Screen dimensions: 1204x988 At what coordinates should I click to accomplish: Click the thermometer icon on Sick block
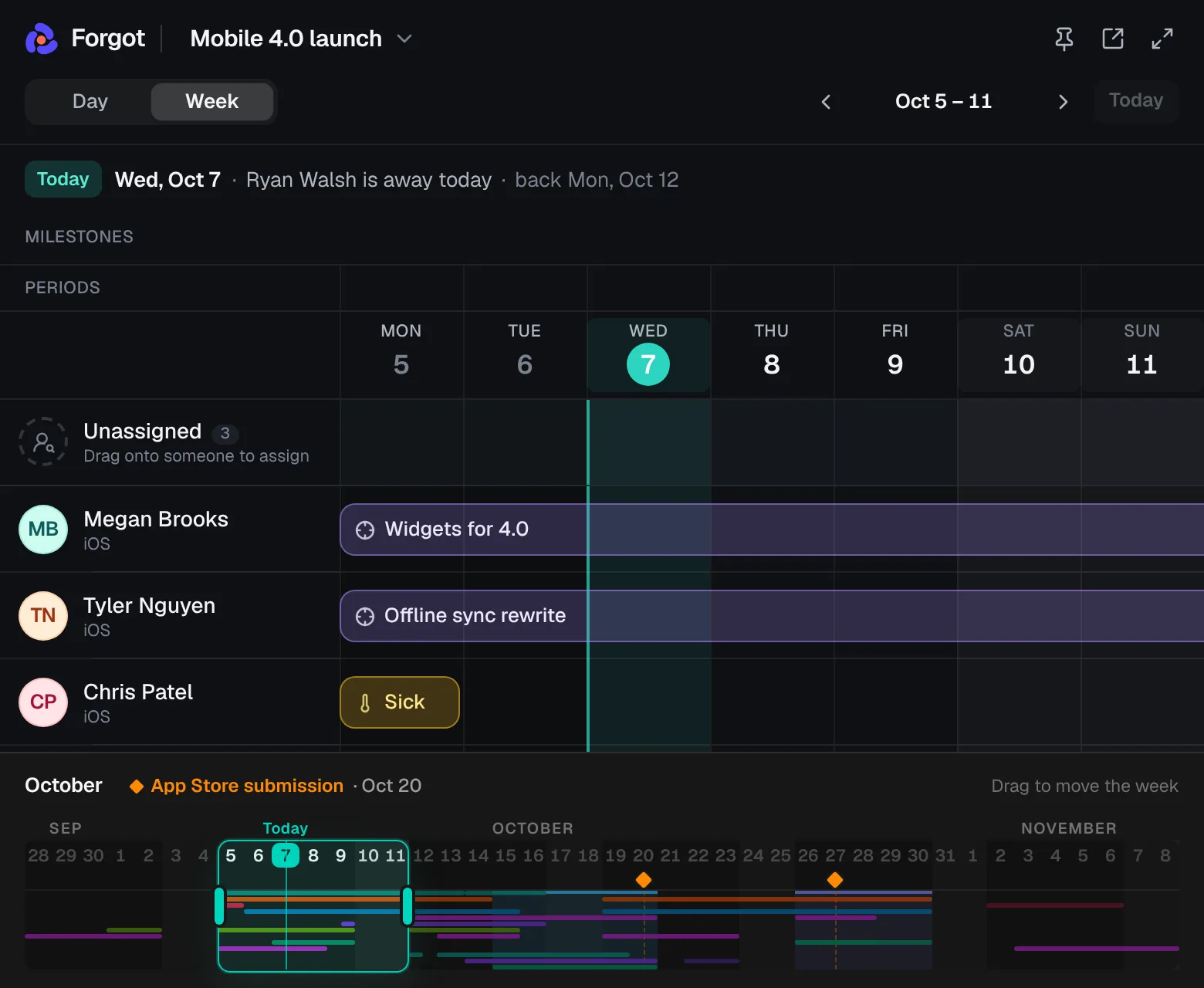tap(365, 702)
